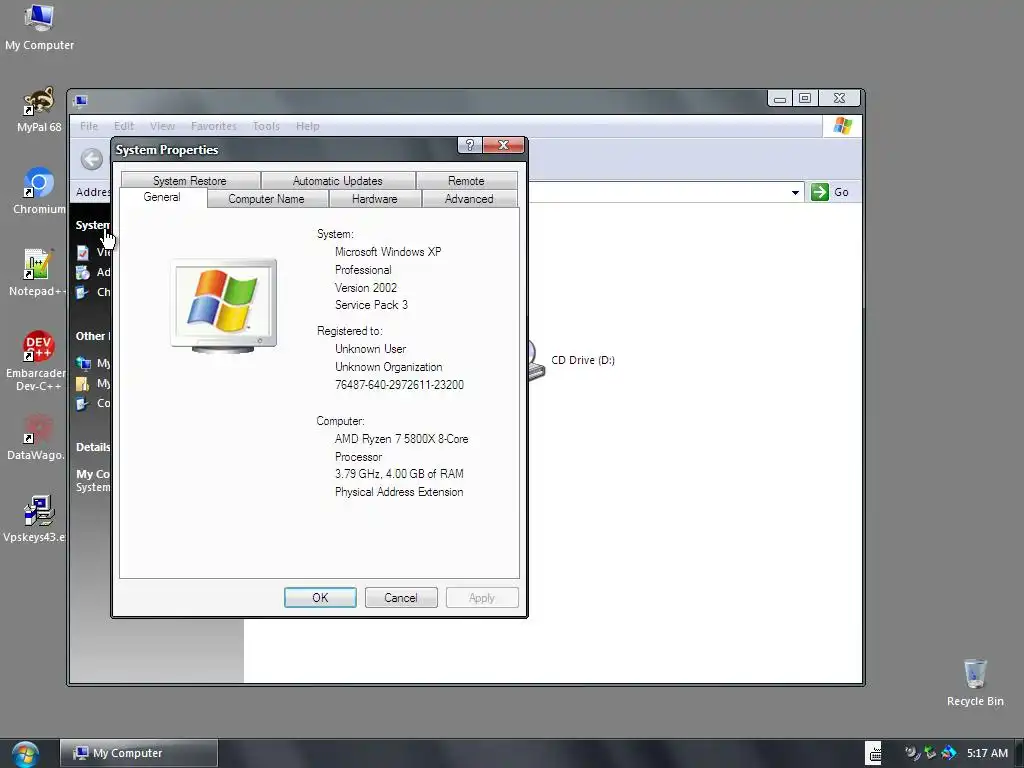Open the Remote tab
This screenshot has height=768, width=1024.
click(466, 181)
